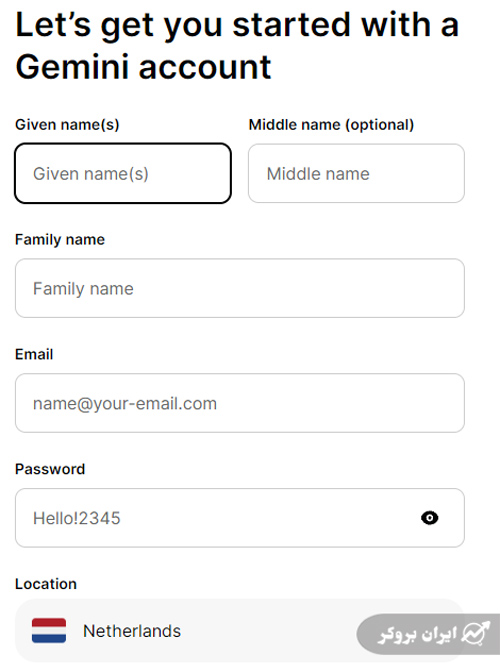This screenshot has height=672, width=500.
Task: Click the "Email" label
Action: tap(34, 354)
